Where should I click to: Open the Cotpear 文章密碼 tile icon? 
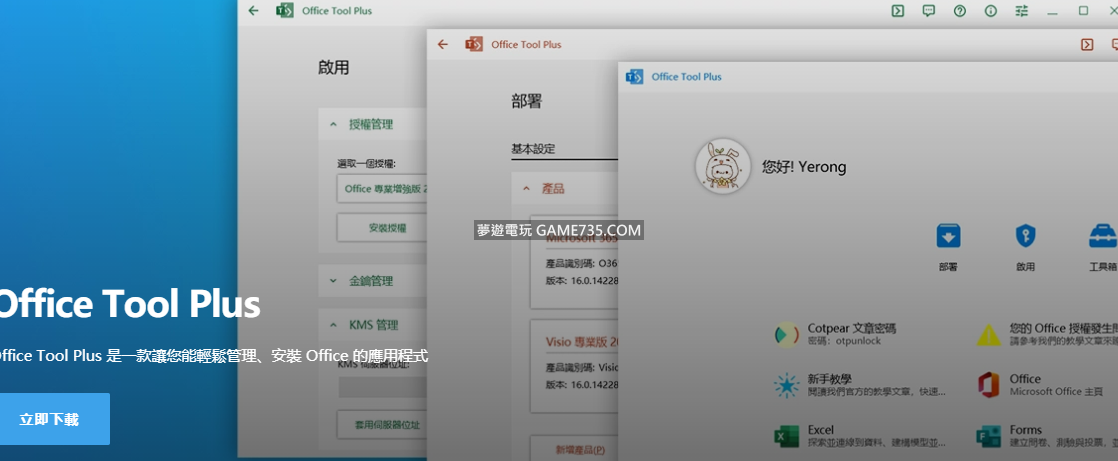(x=786, y=334)
